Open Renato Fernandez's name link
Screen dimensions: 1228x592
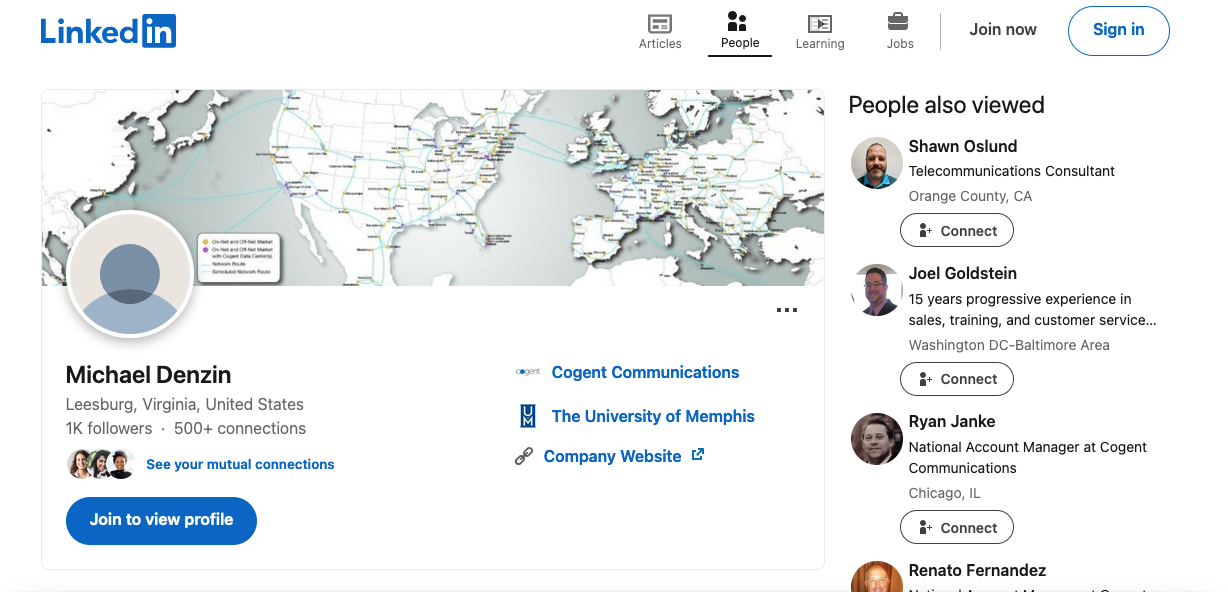pyautogui.click(x=977, y=570)
